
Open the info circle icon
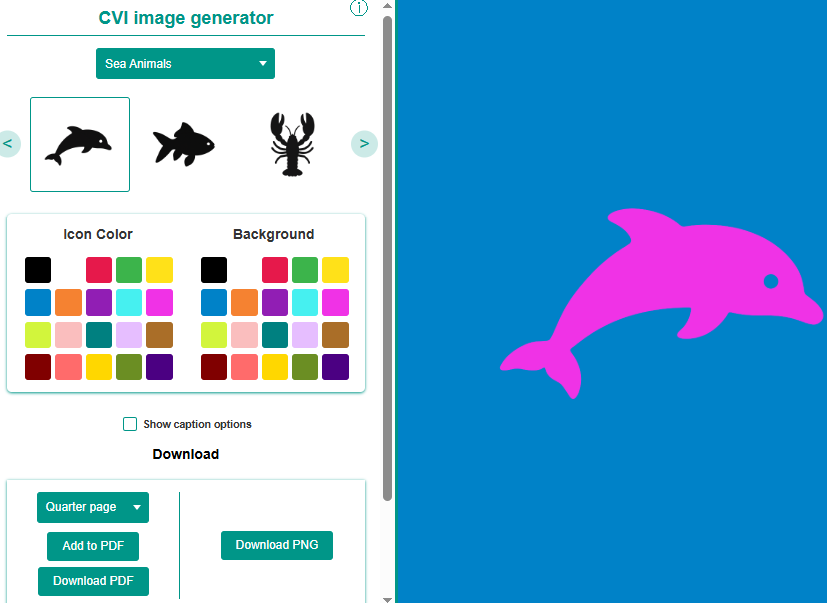(359, 8)
